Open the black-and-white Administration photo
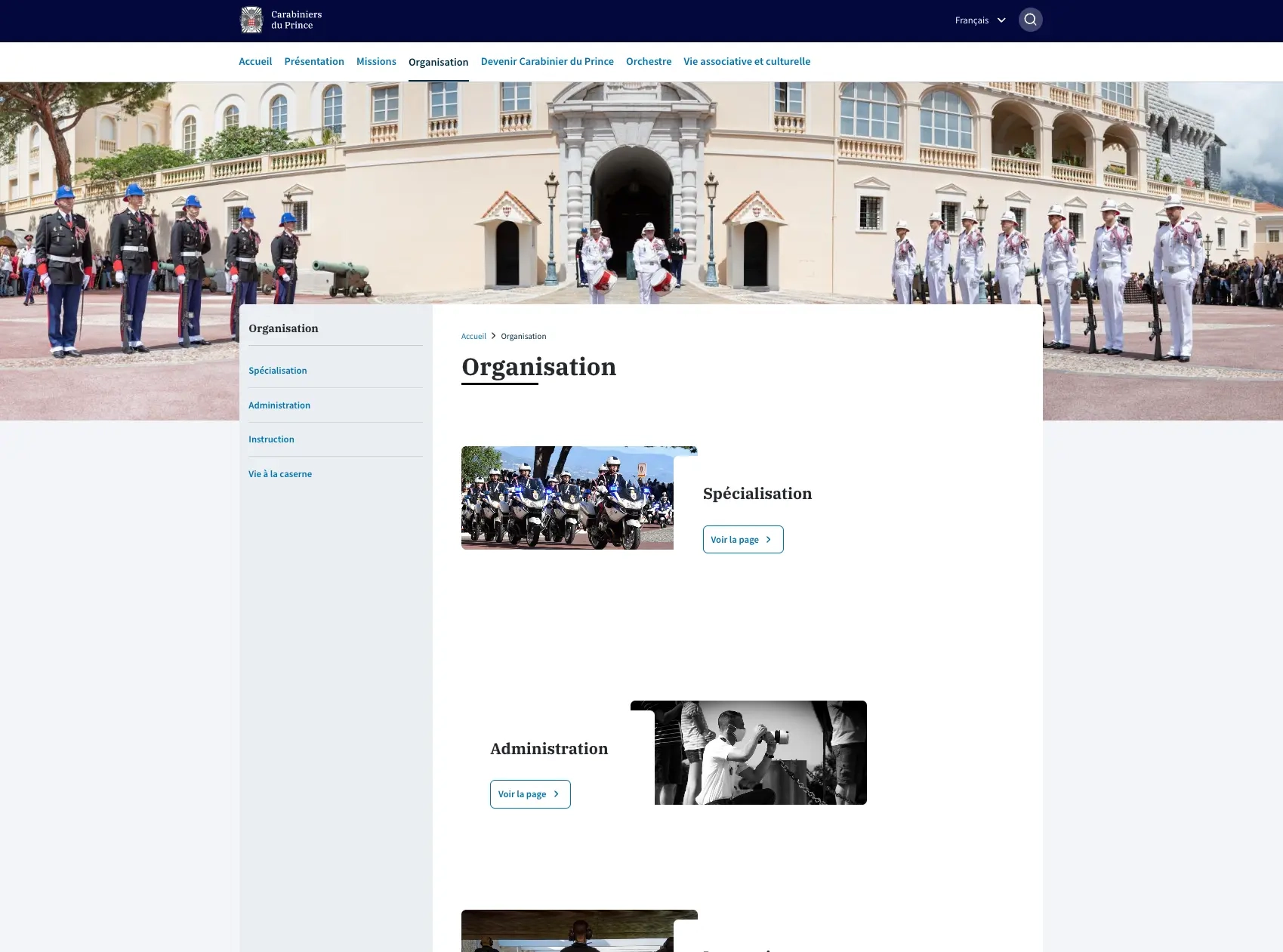Screen dimensions: 1283x952 760,753
